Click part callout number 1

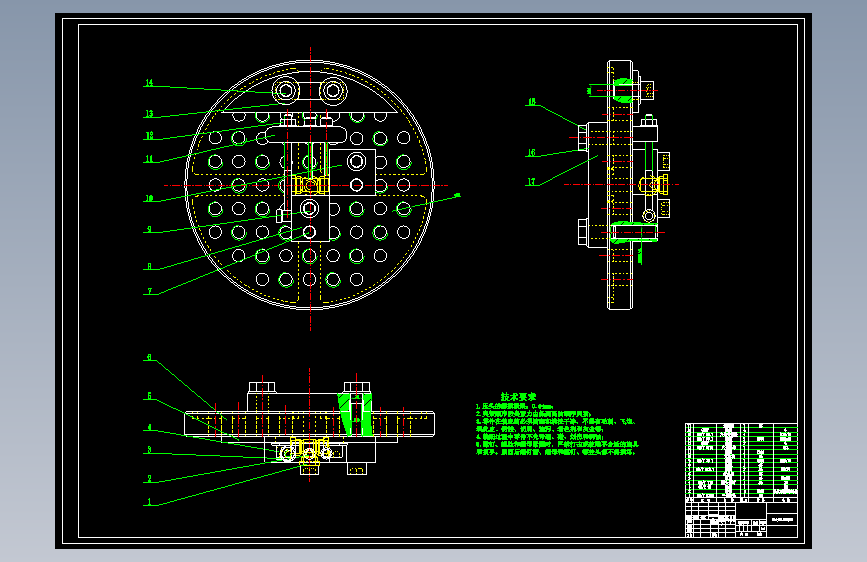point(149,502)
